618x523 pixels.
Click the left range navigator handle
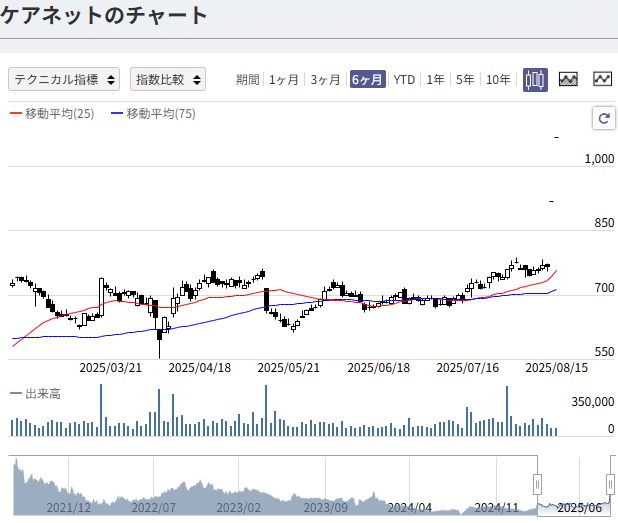click(537, 484)
